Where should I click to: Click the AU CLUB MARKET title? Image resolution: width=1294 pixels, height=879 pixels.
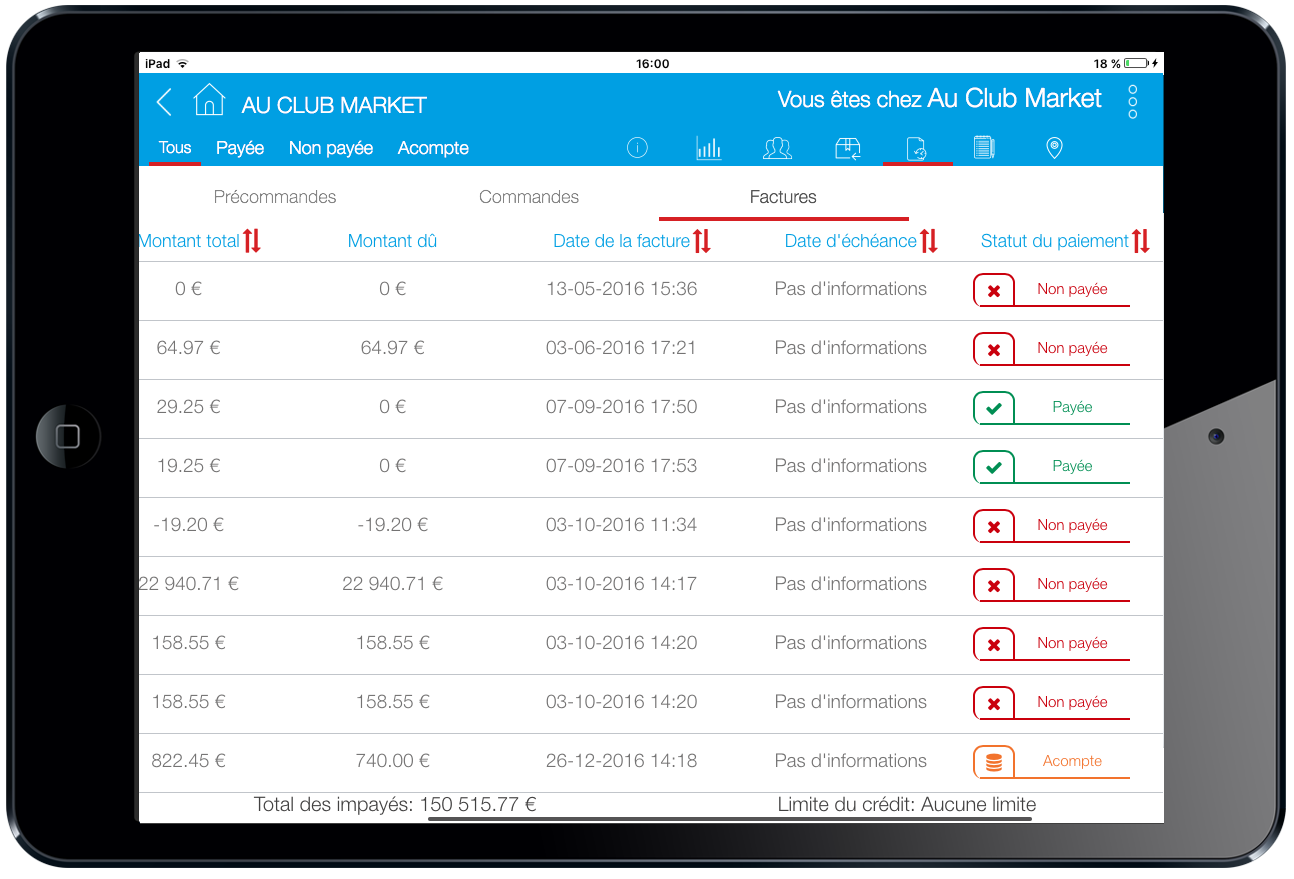[x=334, y=105]
